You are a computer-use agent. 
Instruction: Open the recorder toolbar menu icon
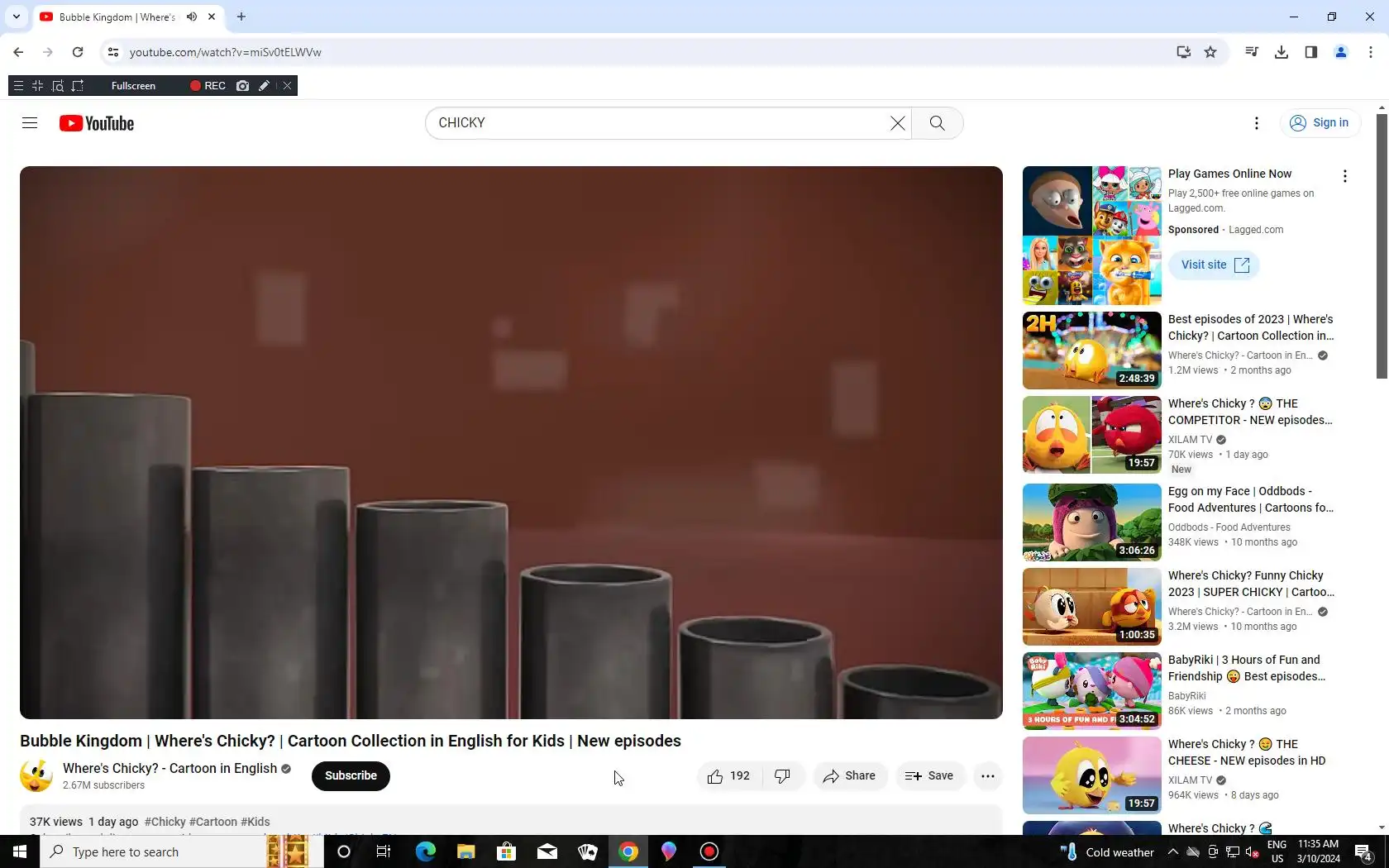[18, 86]
